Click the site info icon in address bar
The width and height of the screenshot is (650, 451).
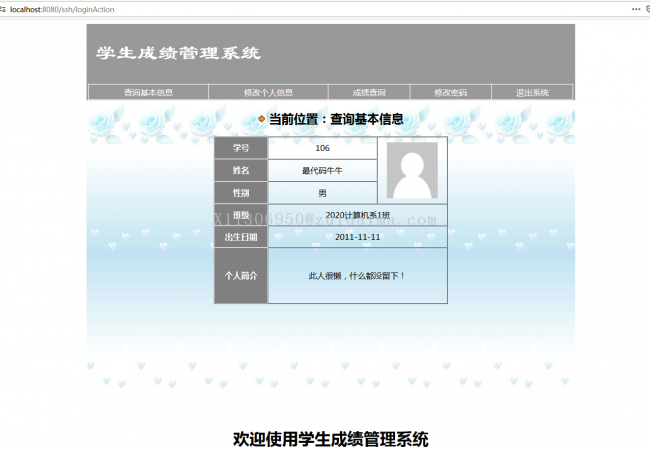pyautogui.click(x=4, y=8)
